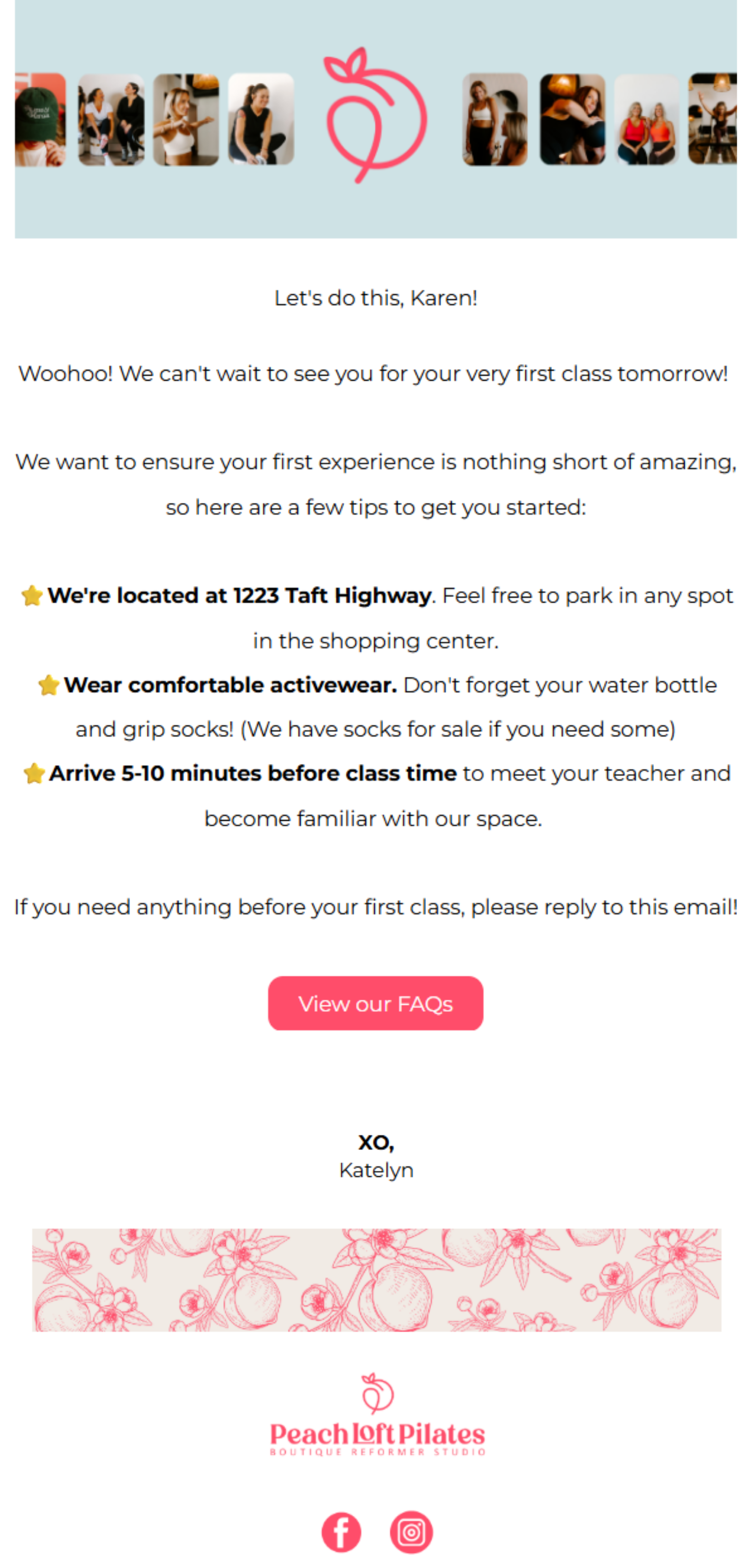The width and height of the screenshot is (751, 1568).
Task: Click the star before 'We're located at'
Action: pos(32,595)
